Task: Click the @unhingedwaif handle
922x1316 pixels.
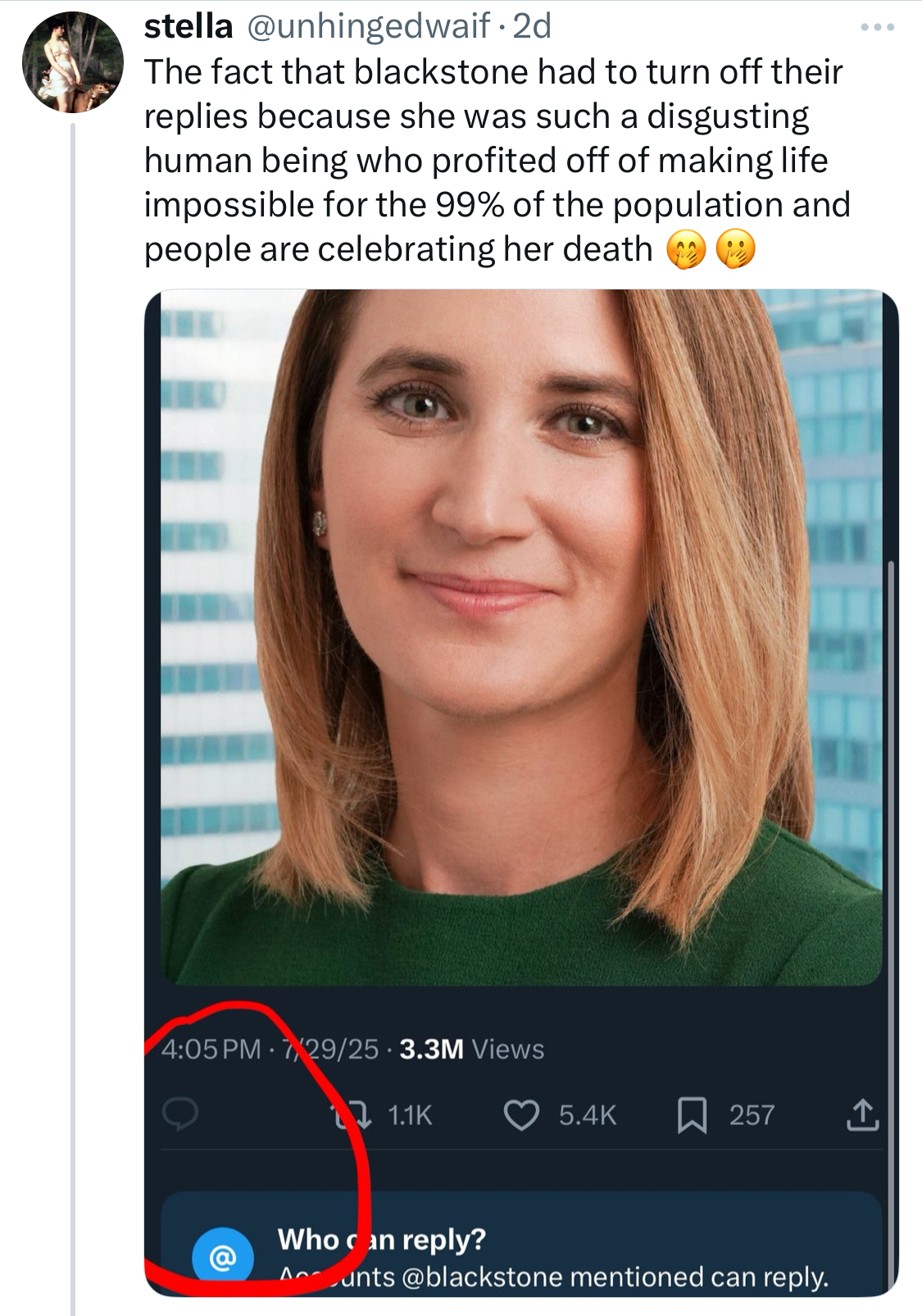Action: click(x=368, y=26)
